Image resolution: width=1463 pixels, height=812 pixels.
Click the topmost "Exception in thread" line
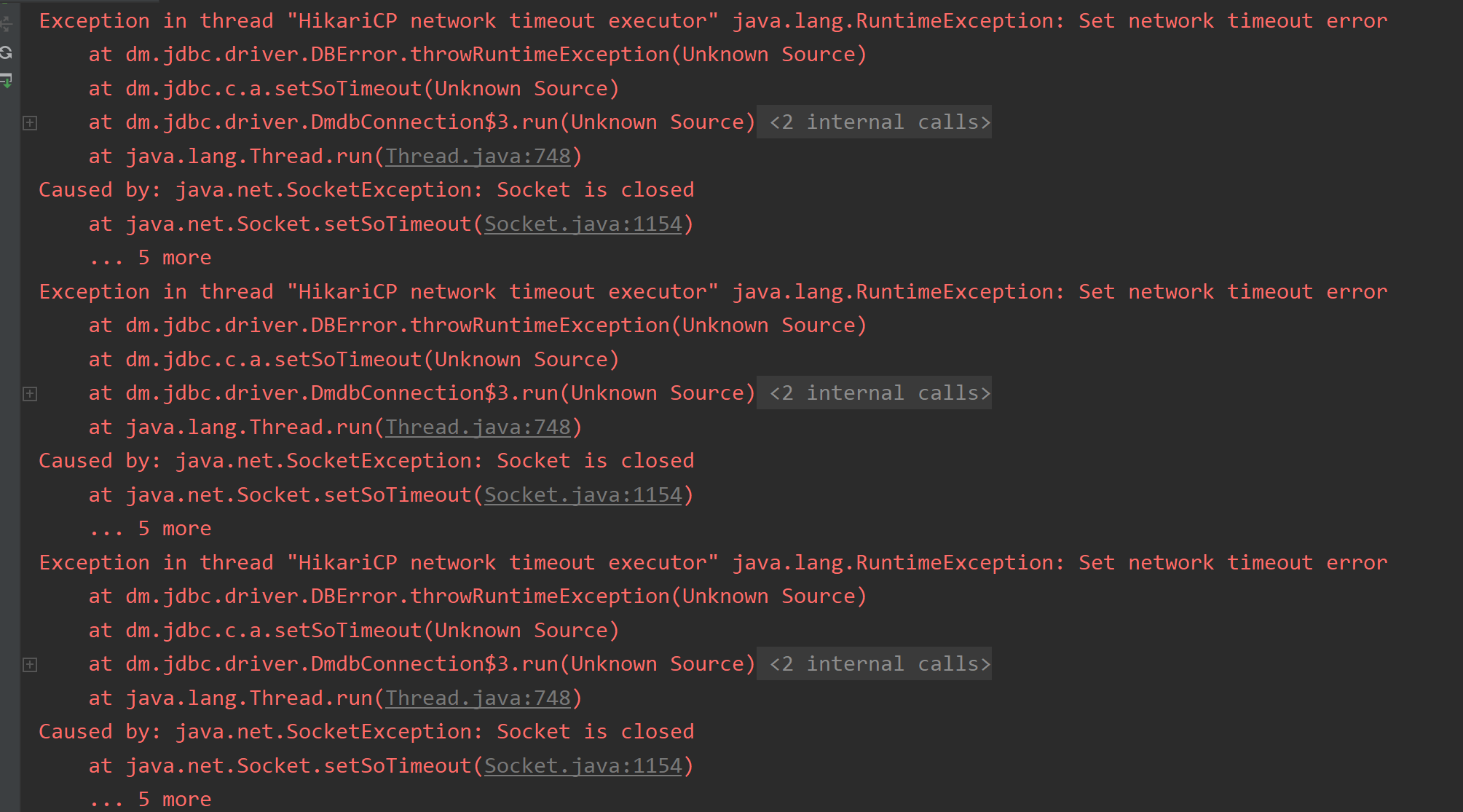[x=712, y=21]
